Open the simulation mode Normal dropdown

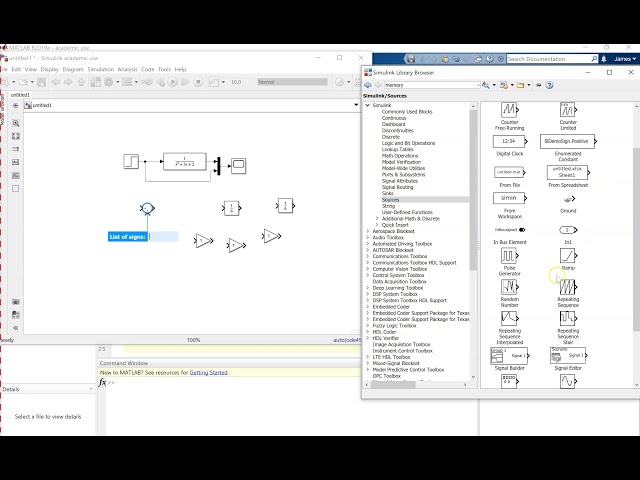(x=292, y=82)
